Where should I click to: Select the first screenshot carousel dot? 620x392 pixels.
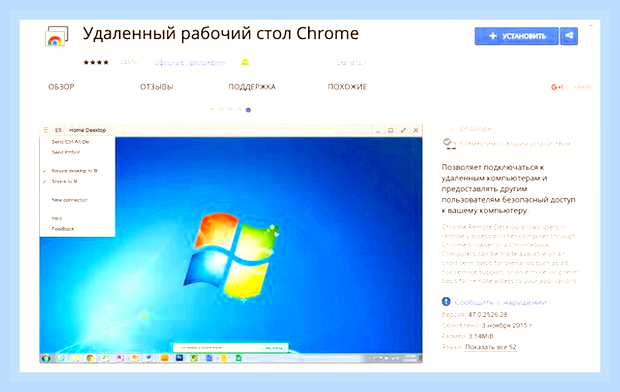pyautogui.click(x=212, y=110)
